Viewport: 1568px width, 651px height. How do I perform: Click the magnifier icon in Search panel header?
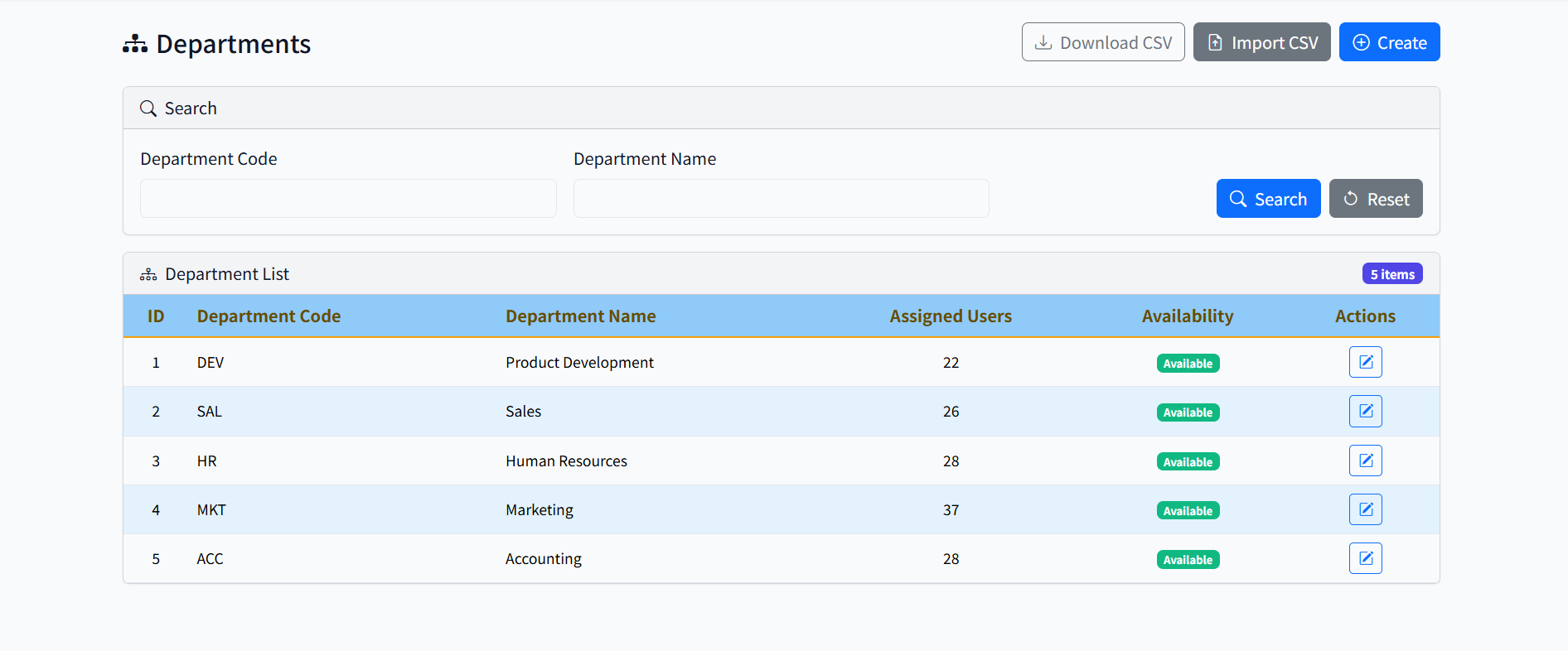148,108
